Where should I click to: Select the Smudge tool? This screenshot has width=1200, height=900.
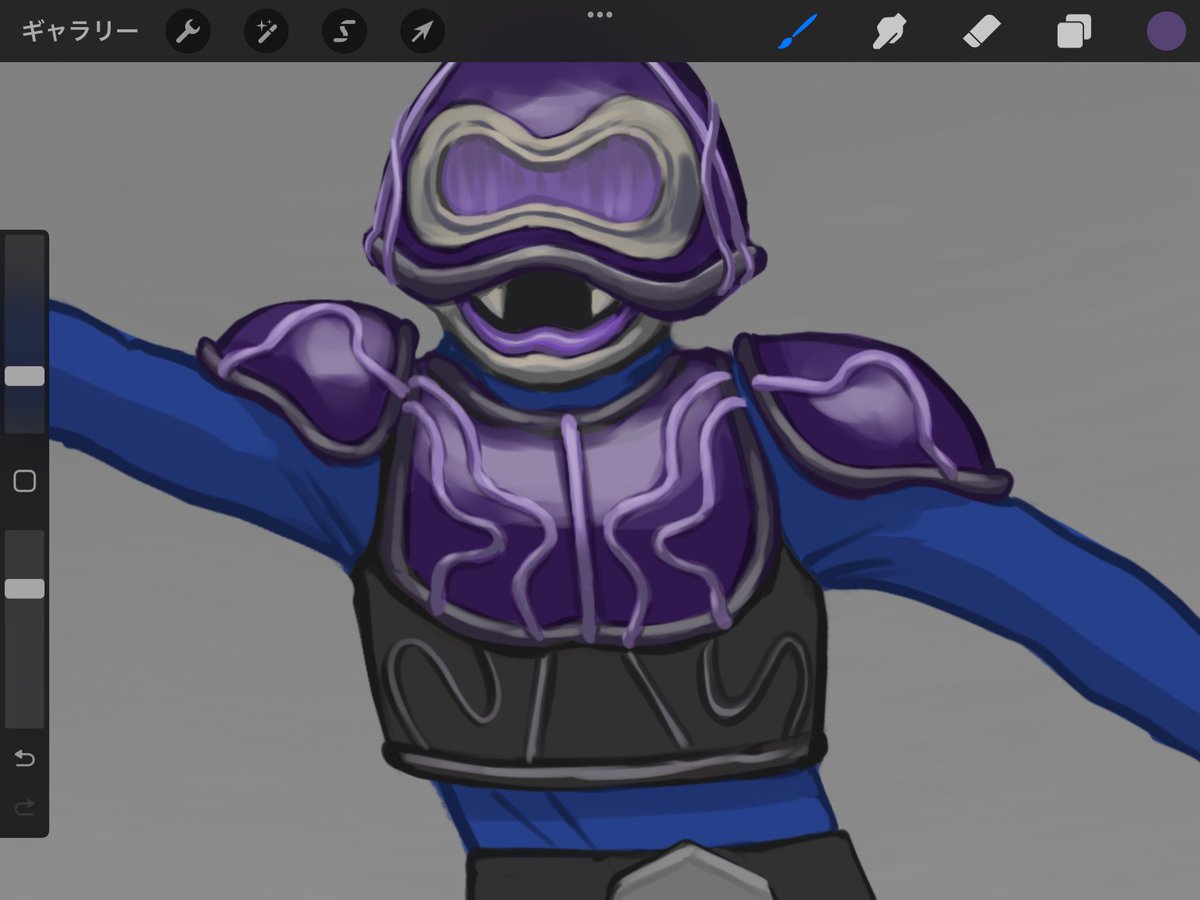point(889,32)
